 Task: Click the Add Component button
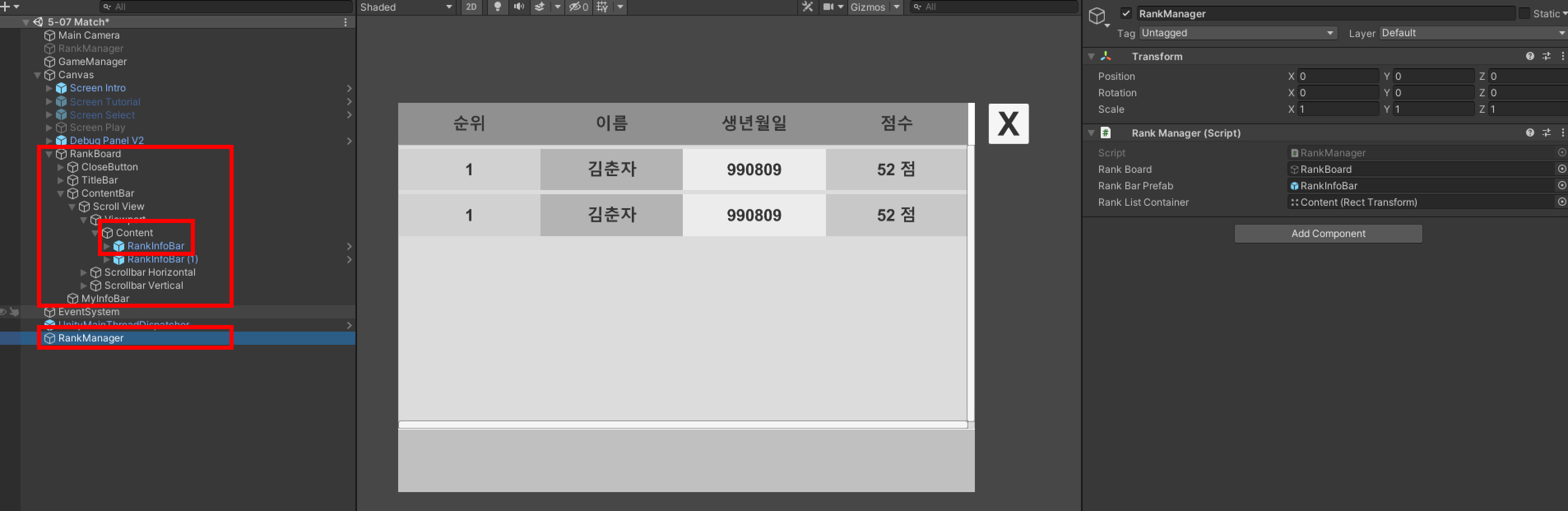(x=1327, y=233)
